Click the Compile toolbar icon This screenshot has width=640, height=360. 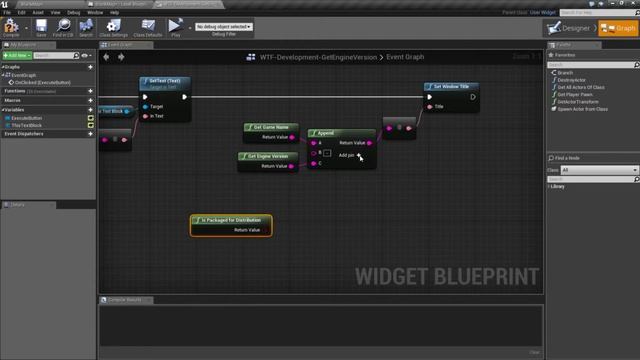click(11, 26)
